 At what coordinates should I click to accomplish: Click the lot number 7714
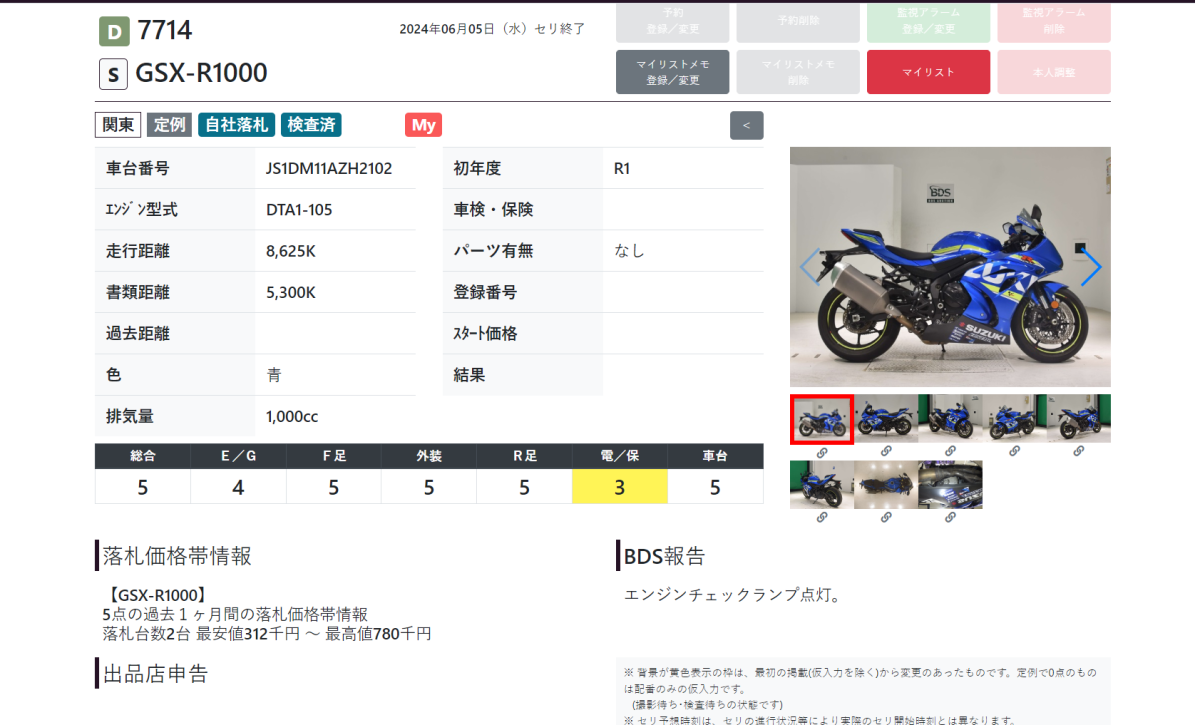[x=165, y=30]
